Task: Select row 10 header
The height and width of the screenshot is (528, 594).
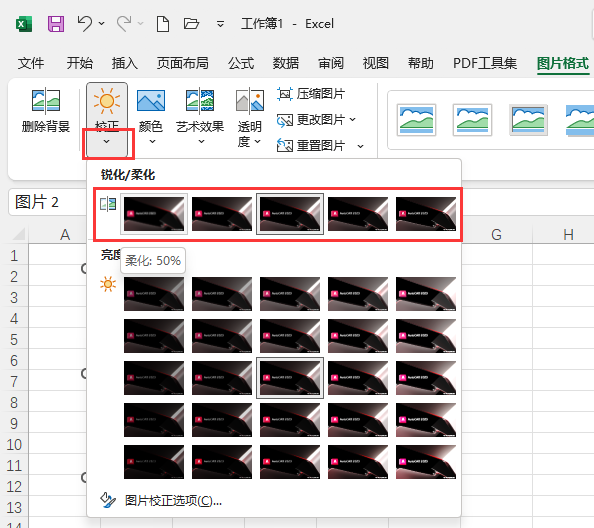Action: click(x=14, y=444)
